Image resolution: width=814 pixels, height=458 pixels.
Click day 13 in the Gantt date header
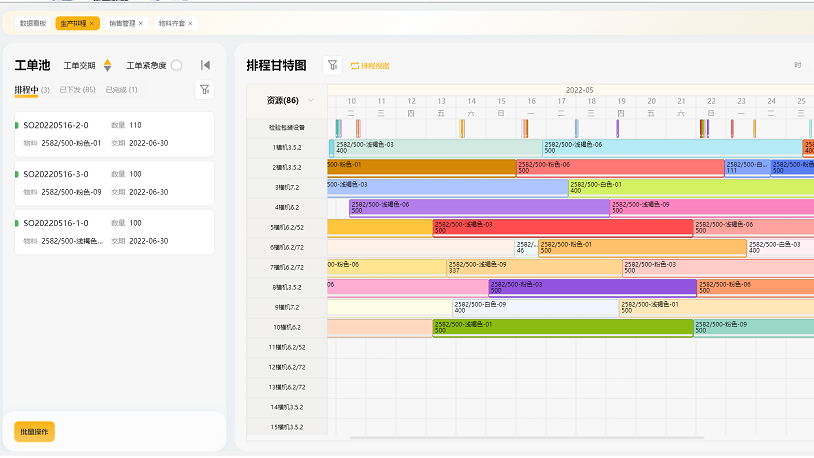pyautogui.click(x=441, y=101)
